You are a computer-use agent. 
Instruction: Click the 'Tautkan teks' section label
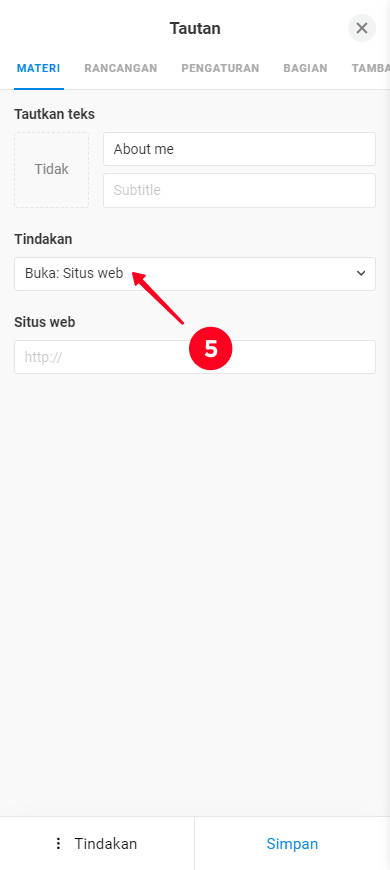click(x=54, y=114)
